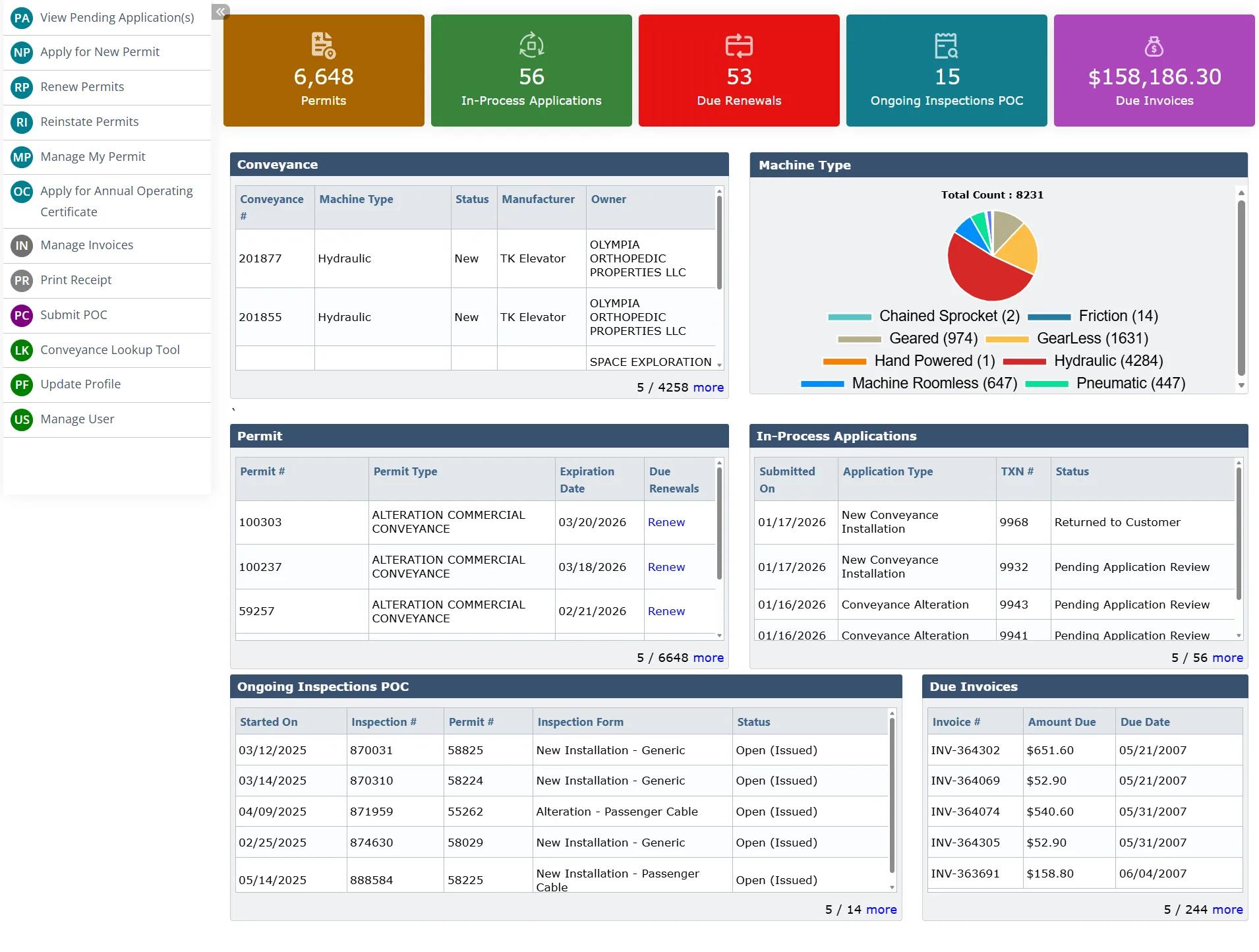Toggle Hydraulic (4284) legend color swatch
The image size is (1259, 952).
point(1024,361)
